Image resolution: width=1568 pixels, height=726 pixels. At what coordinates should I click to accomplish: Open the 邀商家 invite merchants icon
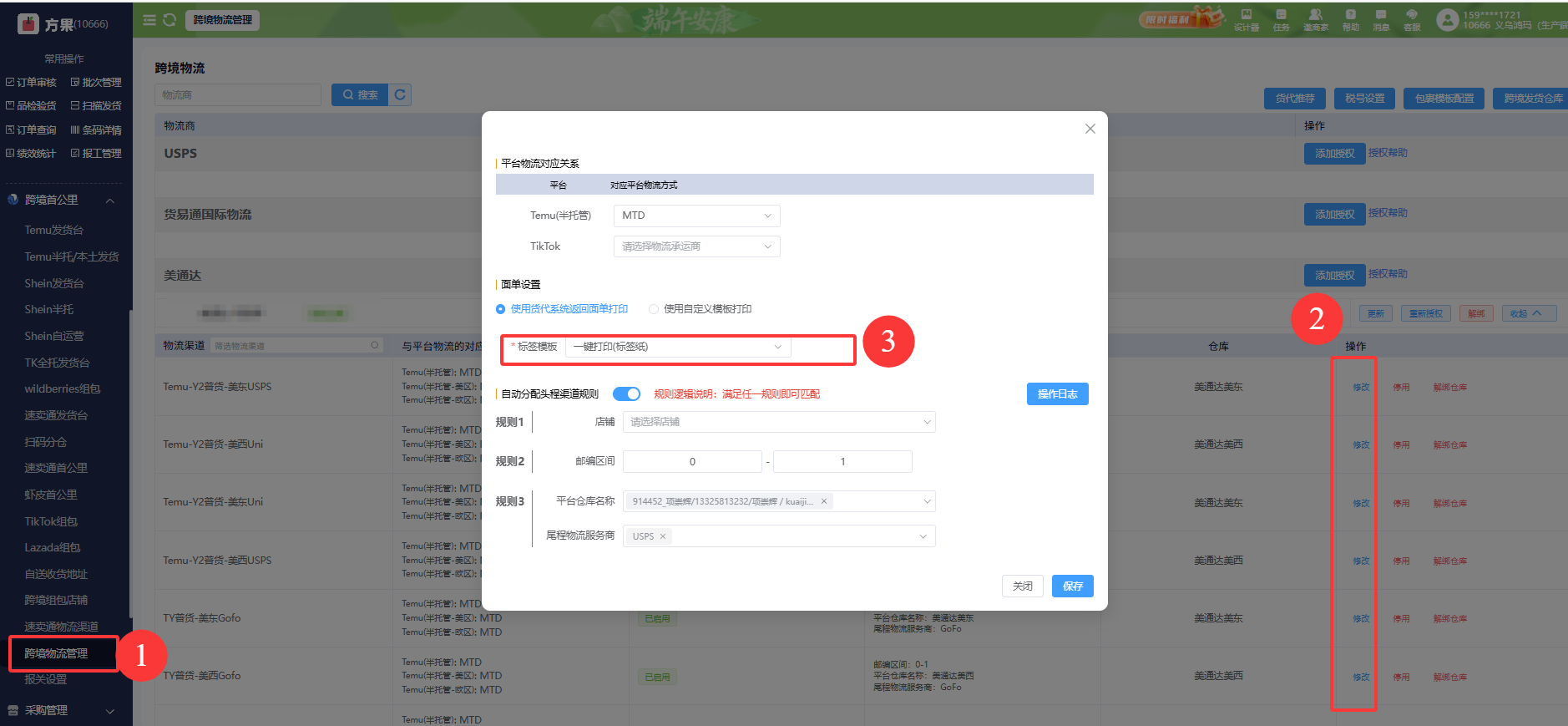click(x=1316, y=20)
